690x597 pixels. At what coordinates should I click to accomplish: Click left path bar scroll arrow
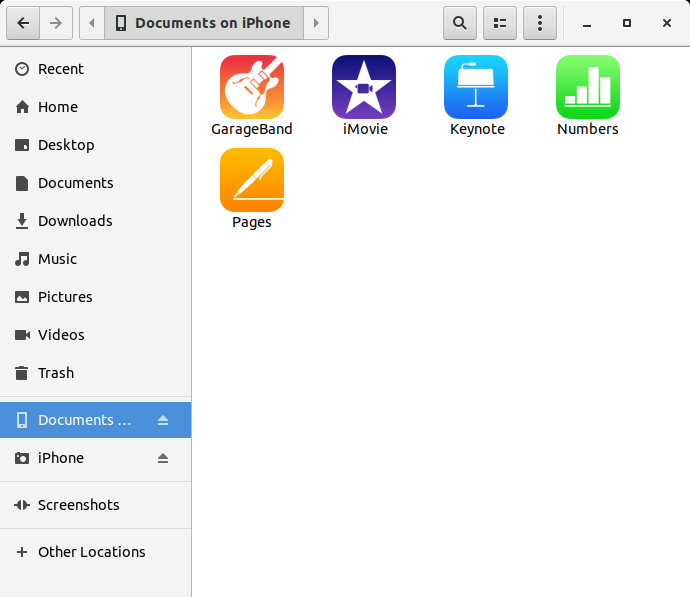click(91, 23)
